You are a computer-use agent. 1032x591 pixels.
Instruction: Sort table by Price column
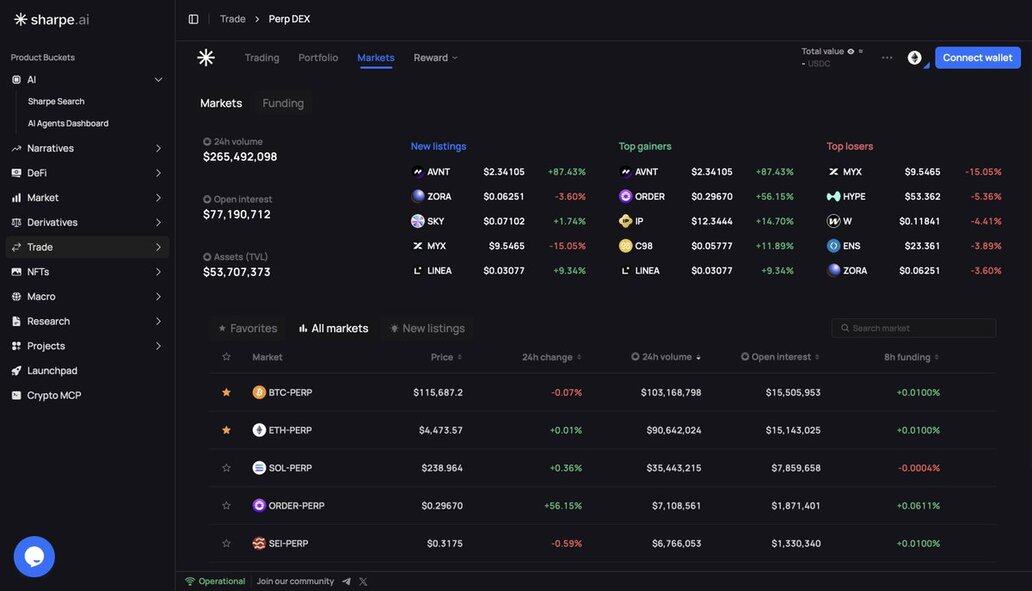click(446, 357)
